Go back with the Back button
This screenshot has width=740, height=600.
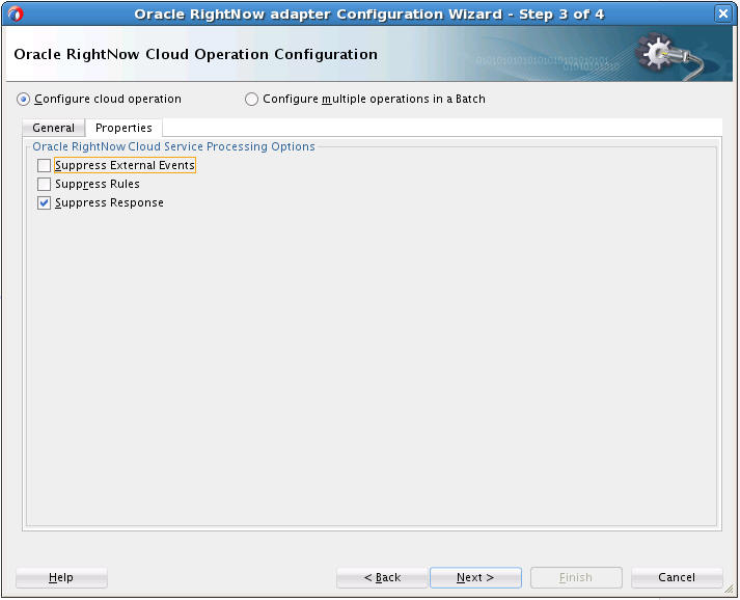click(x=382, y=577)
